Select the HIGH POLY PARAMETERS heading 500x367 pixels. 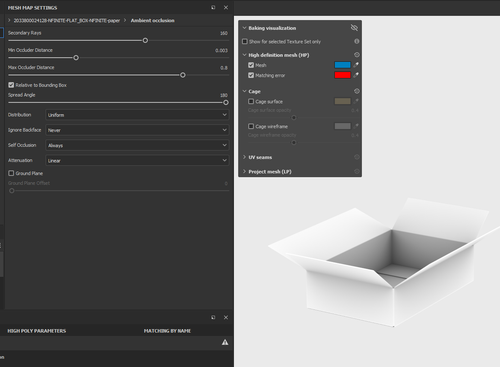click(37, 331)
